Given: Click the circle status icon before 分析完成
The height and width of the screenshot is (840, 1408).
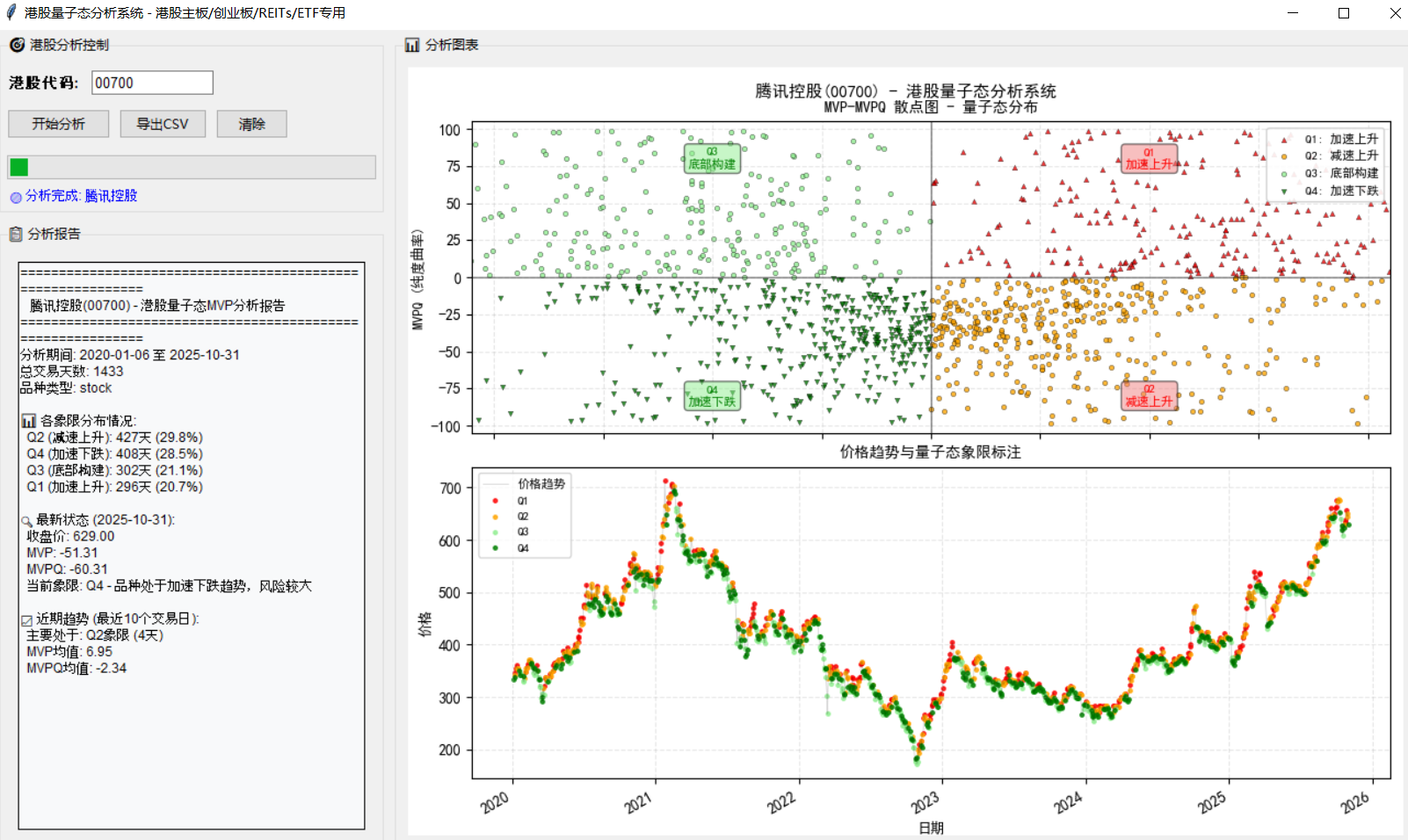Looking at the screenshot, I should (16, 197).
